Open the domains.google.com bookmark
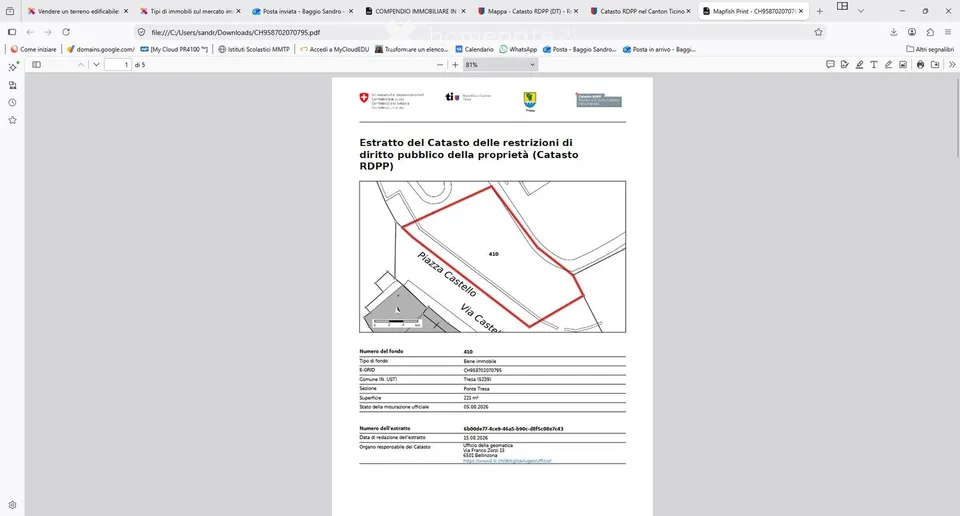The image size is (960, 516). point(100,49)
